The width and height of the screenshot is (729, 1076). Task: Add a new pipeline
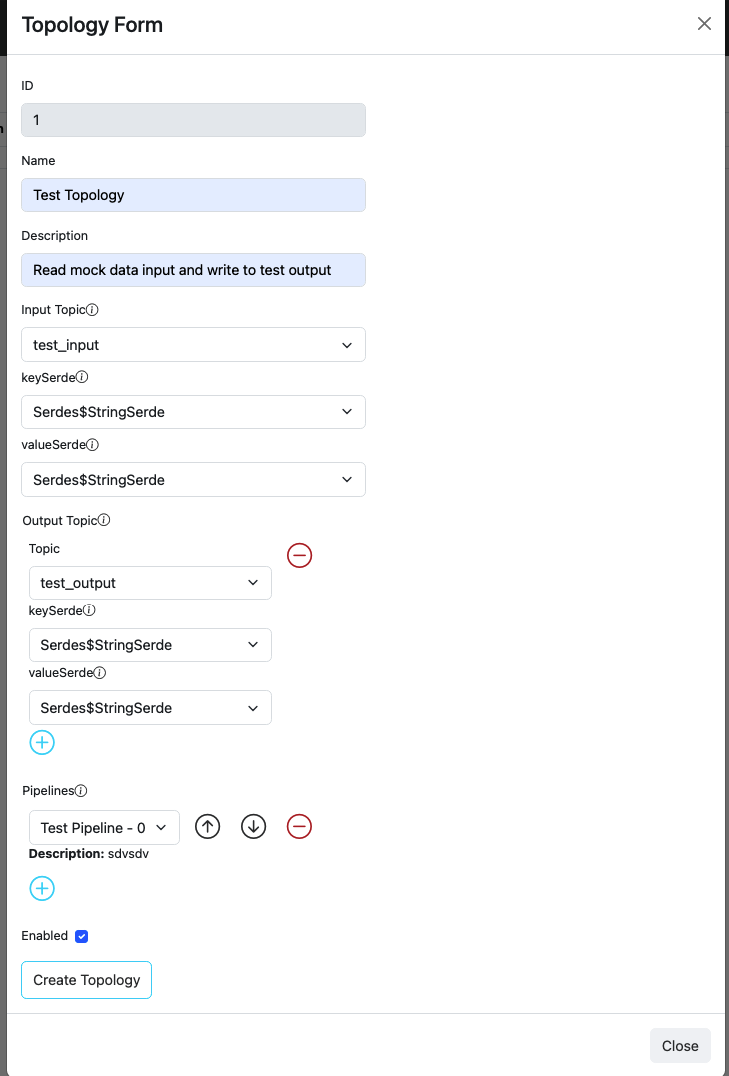42,889
